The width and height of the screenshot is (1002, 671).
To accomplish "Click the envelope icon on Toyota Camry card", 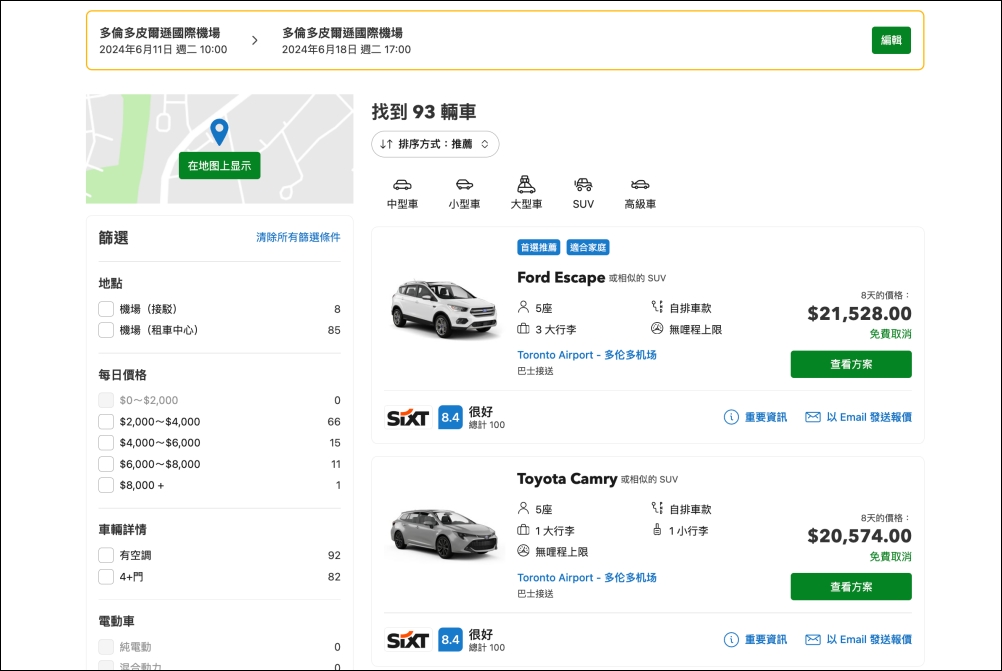I will coord(813,640).
